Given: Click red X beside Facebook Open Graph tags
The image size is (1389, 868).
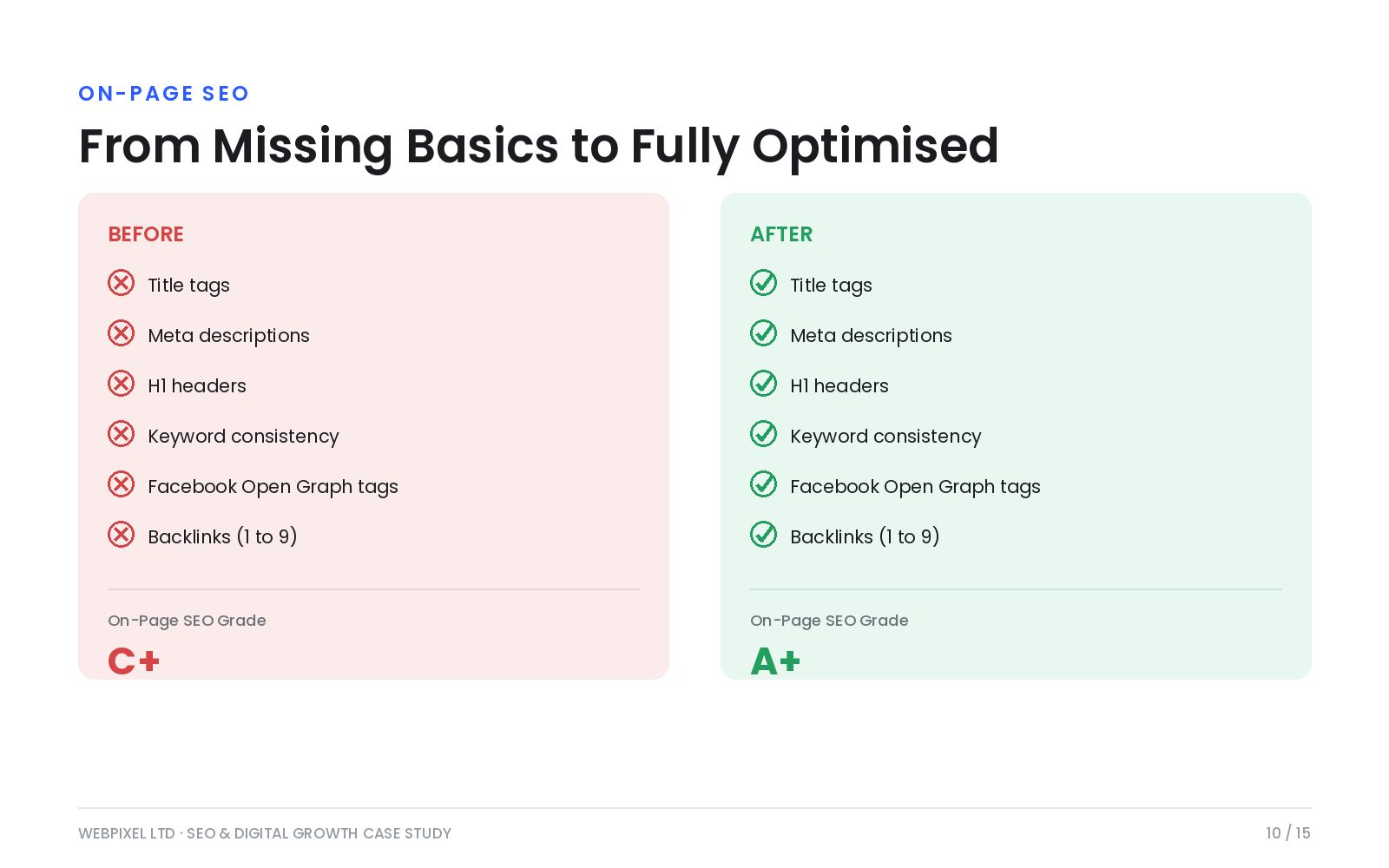Looking at the screenshot, I should tap(121, 484).
